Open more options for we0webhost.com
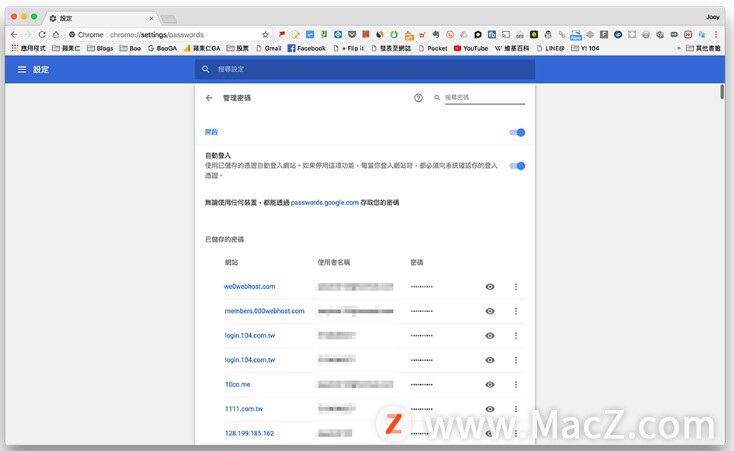734x451 pixels. click(x=516, y=287)
